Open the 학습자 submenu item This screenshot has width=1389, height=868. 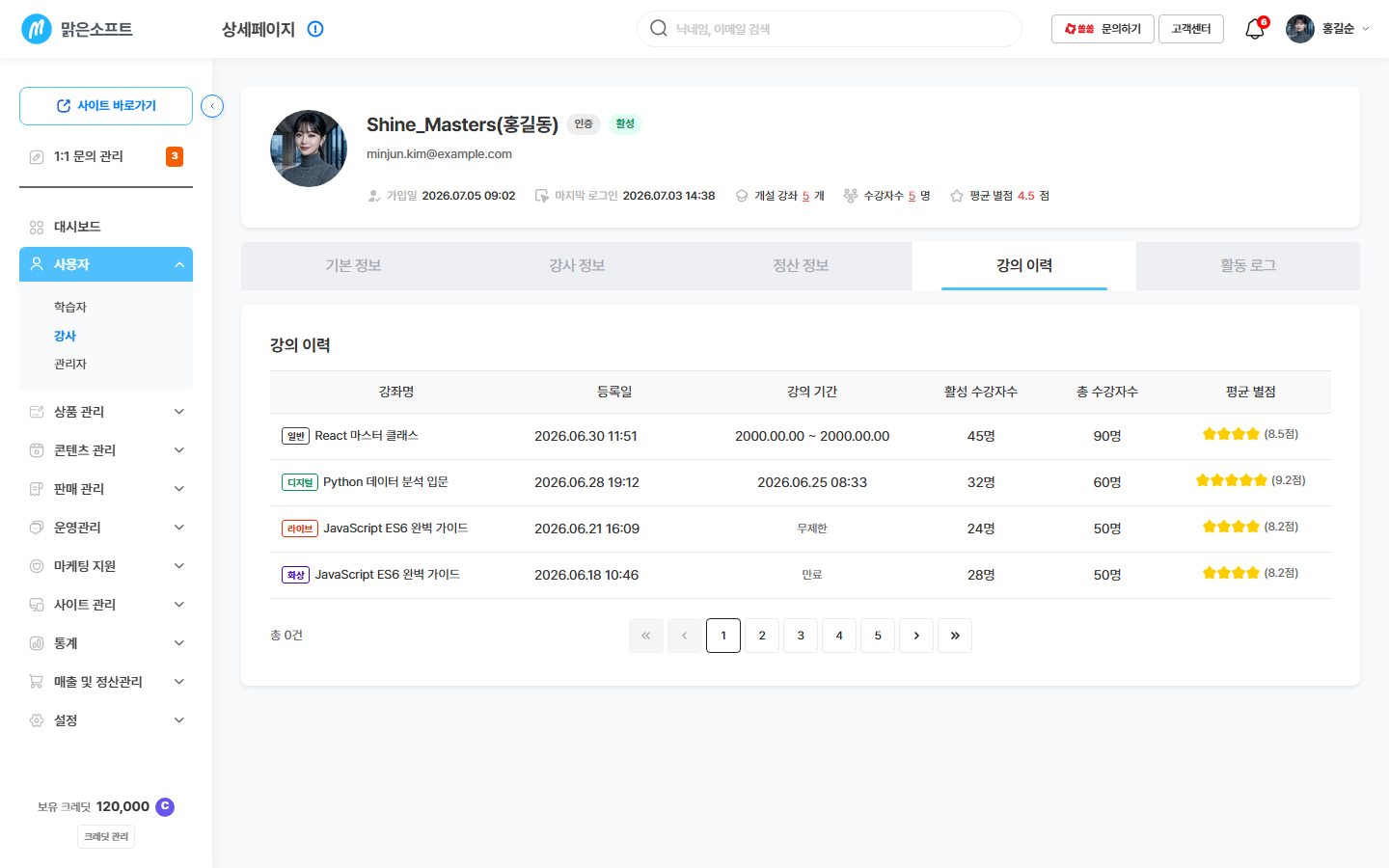click(70, 308)
